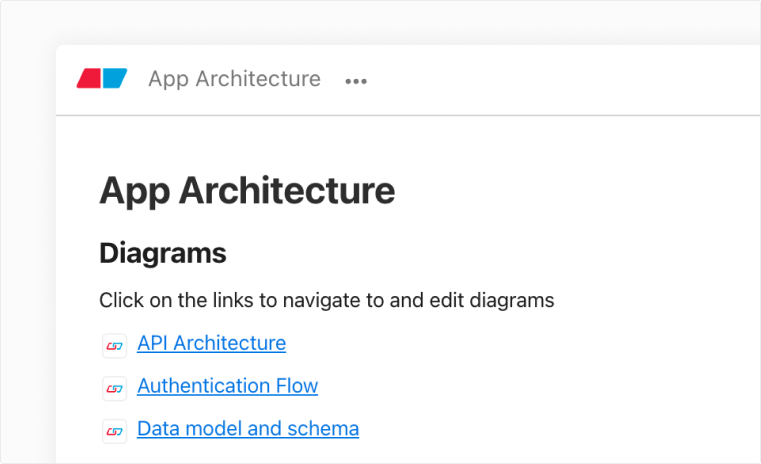Open the API Architecture link
This screenshot has width=761, height=464.
click(211, 343)
